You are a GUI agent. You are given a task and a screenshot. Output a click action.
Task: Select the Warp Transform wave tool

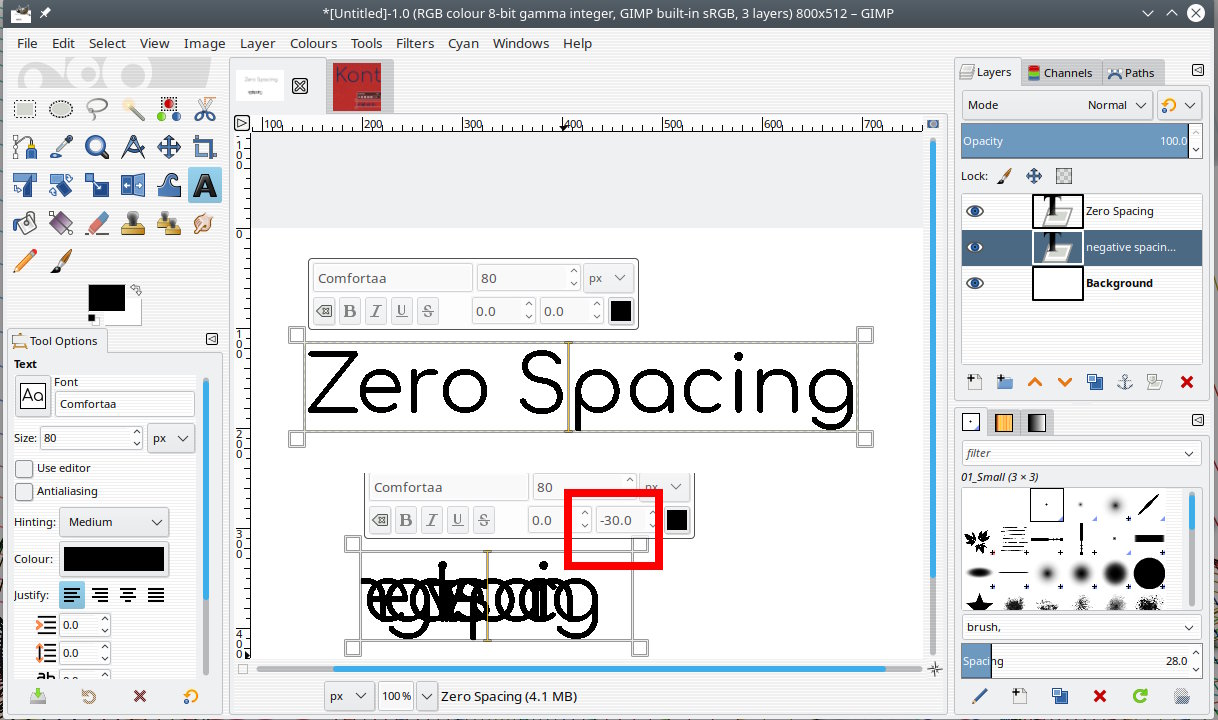point(169,185)
